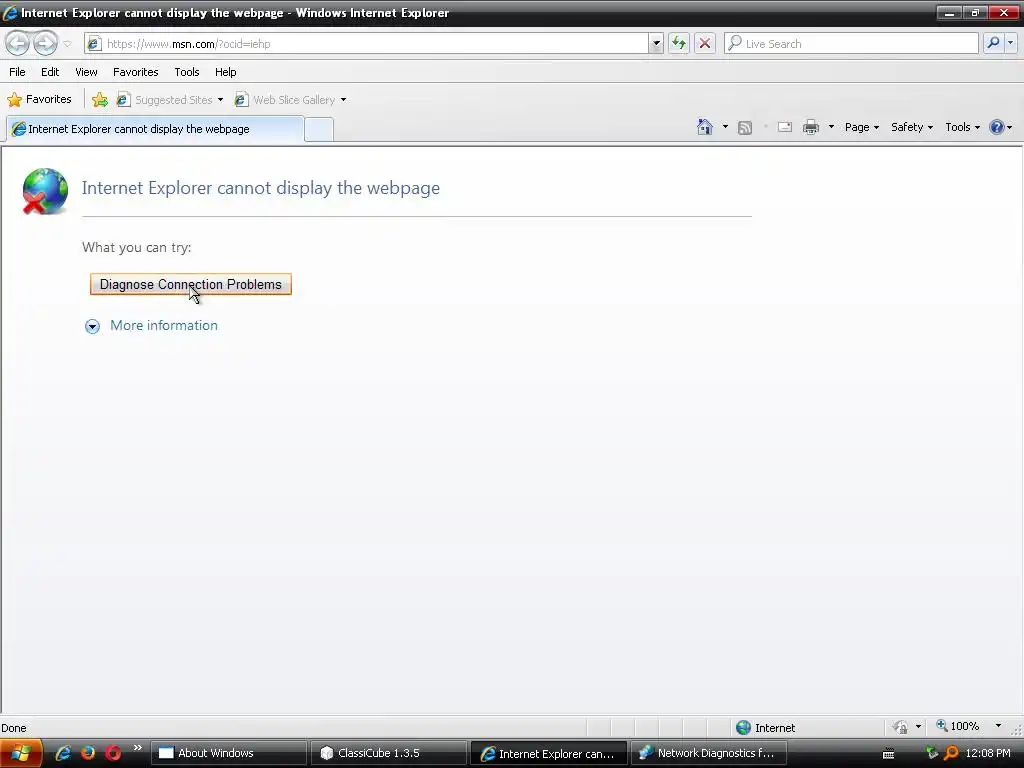Click the orange search tray icon
The image size is (1024, 768).
tap(952, 753)
